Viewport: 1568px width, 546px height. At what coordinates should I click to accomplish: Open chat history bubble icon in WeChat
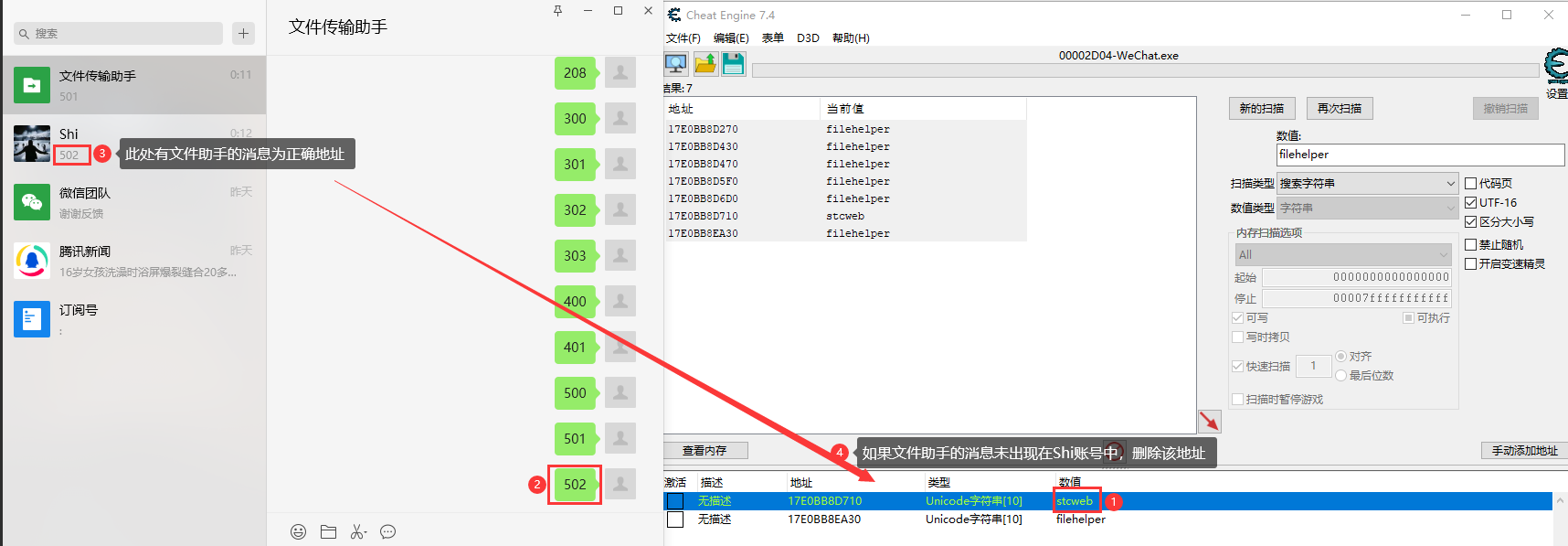click(388, 531)
